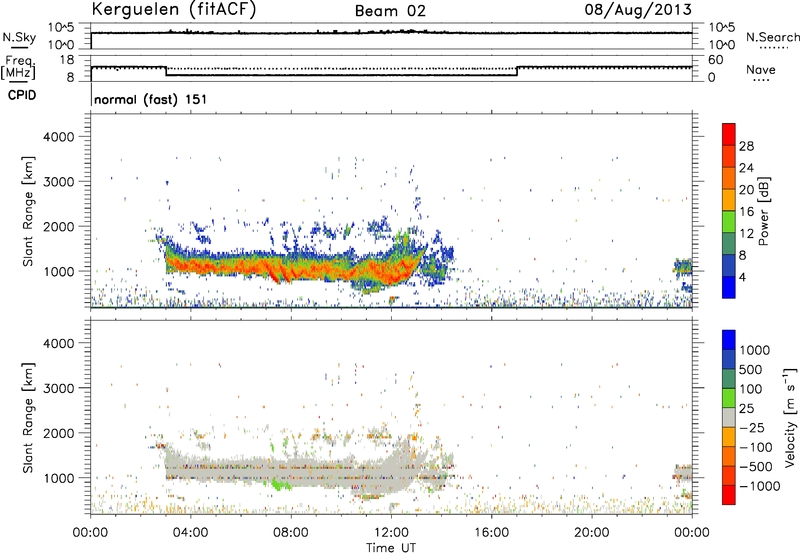Click the dark blue bottom segment of Power colorbar
This screenshot has height=554, width=800.
point(729,287)
